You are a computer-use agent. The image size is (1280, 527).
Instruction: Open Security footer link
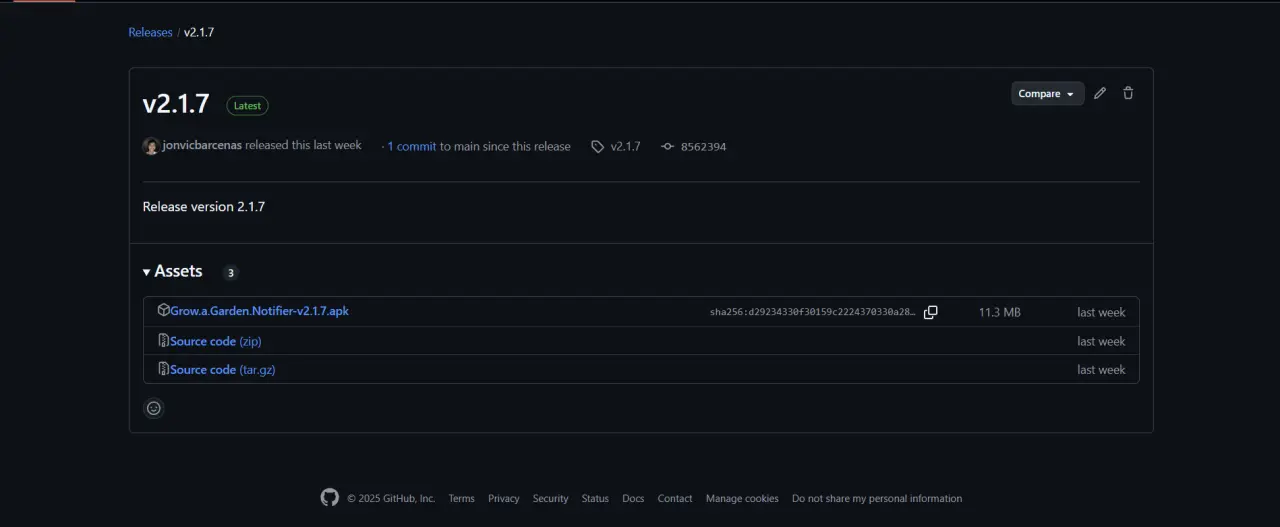[550, 498]
